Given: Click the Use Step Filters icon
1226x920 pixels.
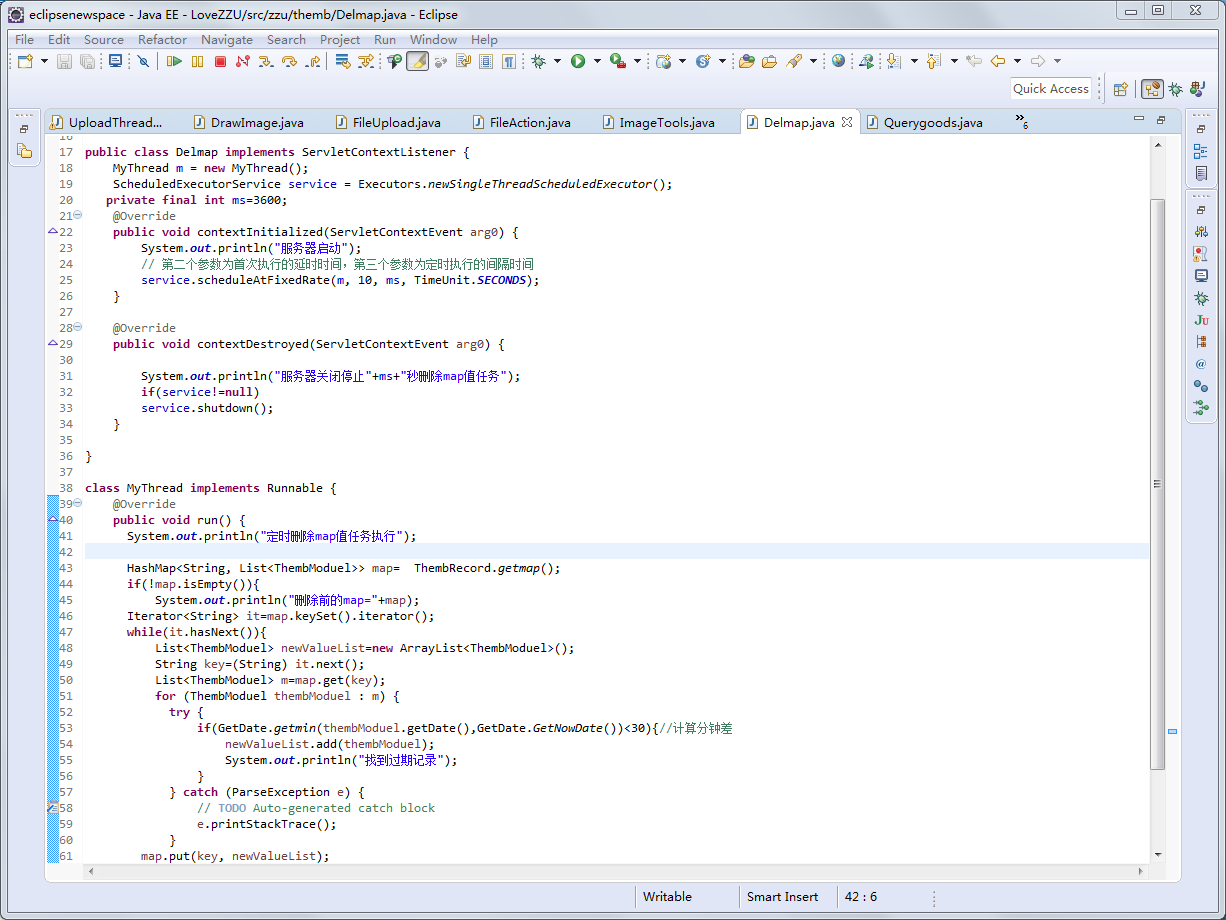Looking at the screenshot, I should [x=366, y=62].
